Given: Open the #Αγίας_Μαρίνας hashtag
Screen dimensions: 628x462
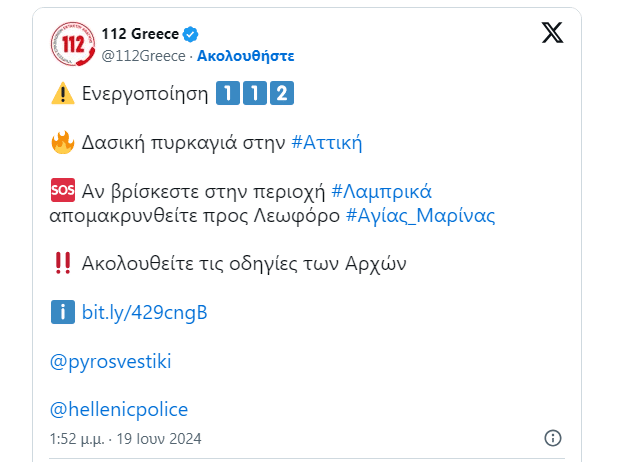Looking at the screenshot, I should (420, 216).
